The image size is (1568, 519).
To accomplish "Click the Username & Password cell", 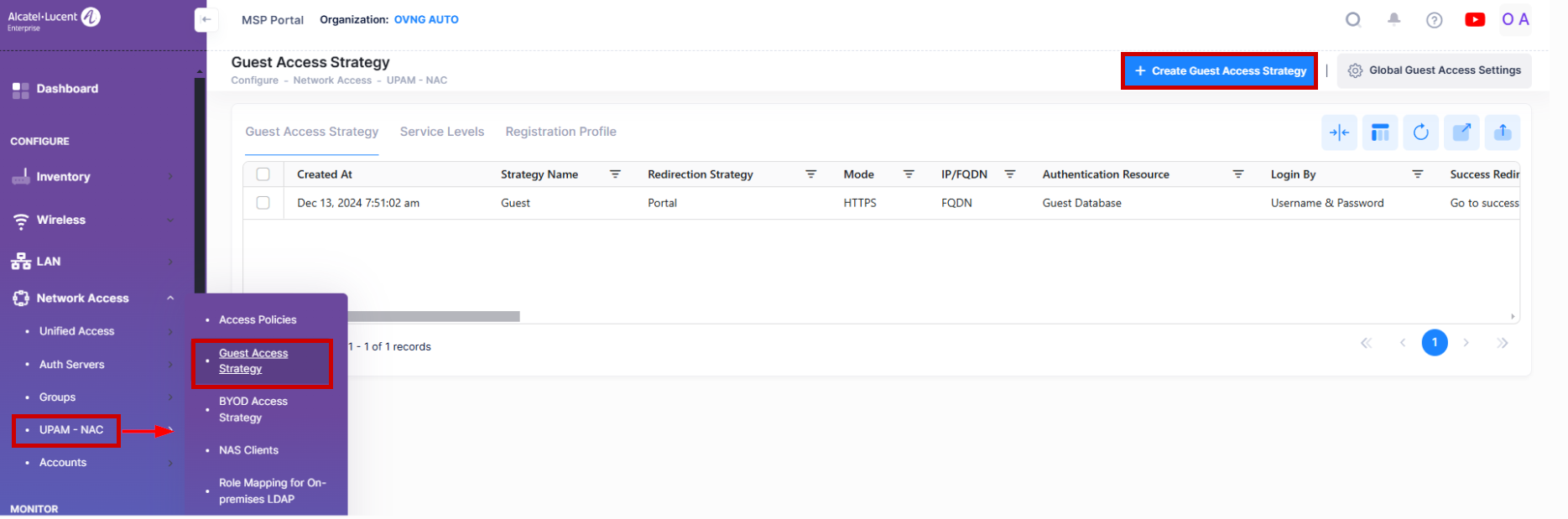I will point(1327,203).
